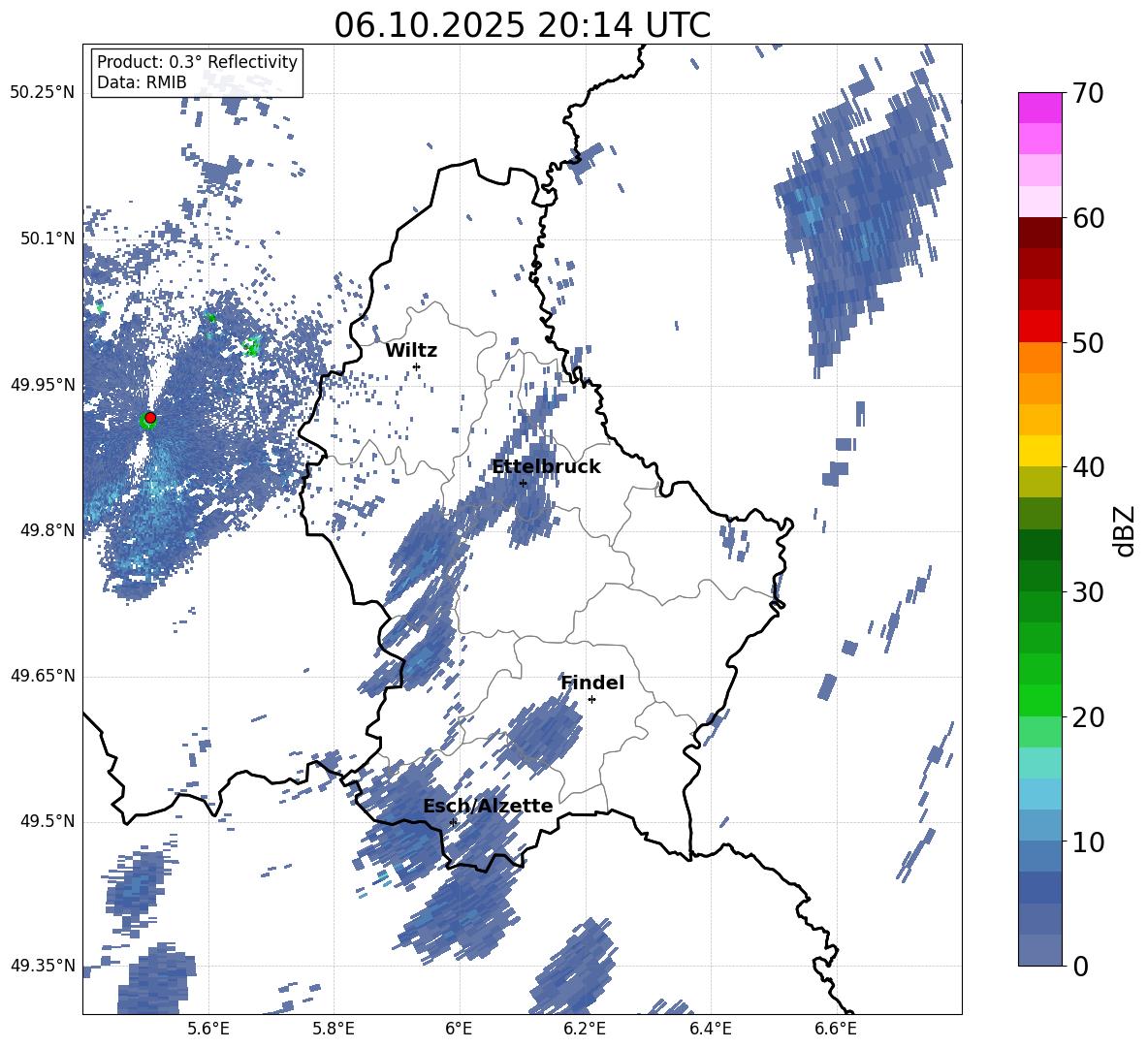1148x1048 pixels.
Task: Click the Findel city label
Action: tap(592, 683)
